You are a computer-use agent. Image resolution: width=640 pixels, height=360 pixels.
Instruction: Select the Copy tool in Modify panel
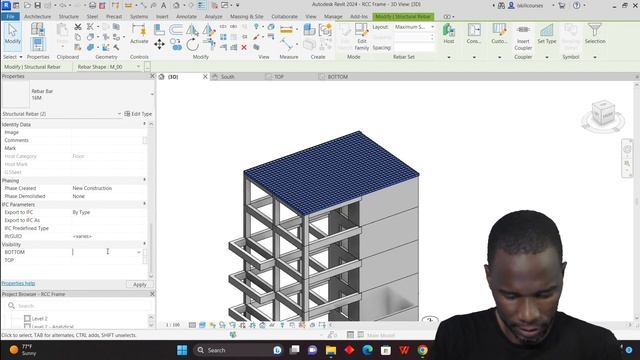(176, 44)
